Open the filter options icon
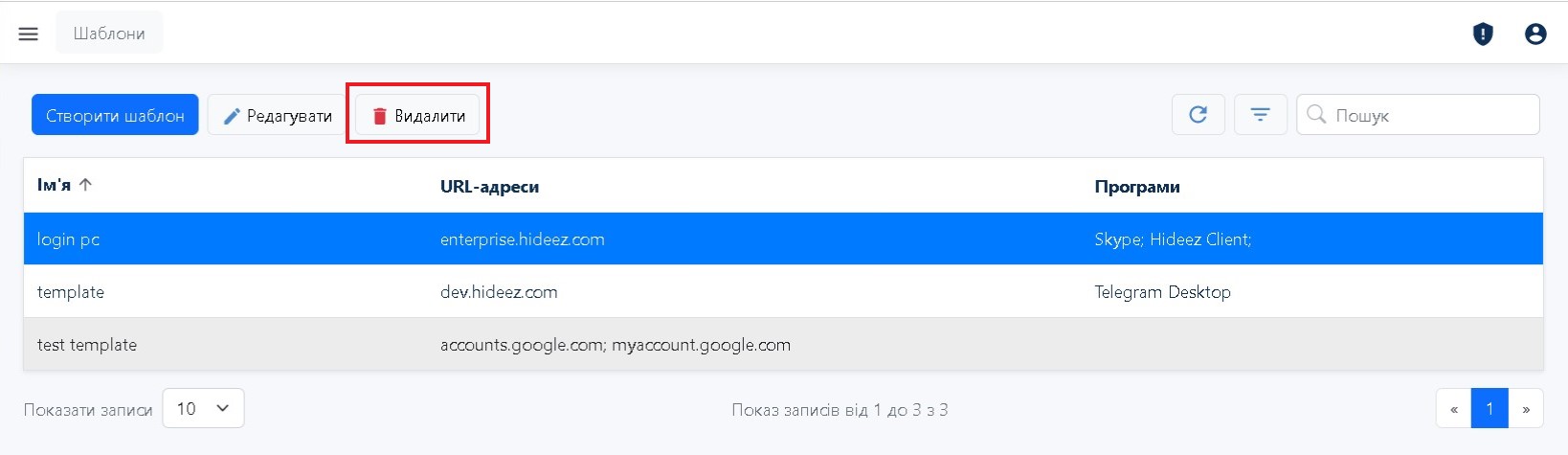 click(x=1260, y=115)
